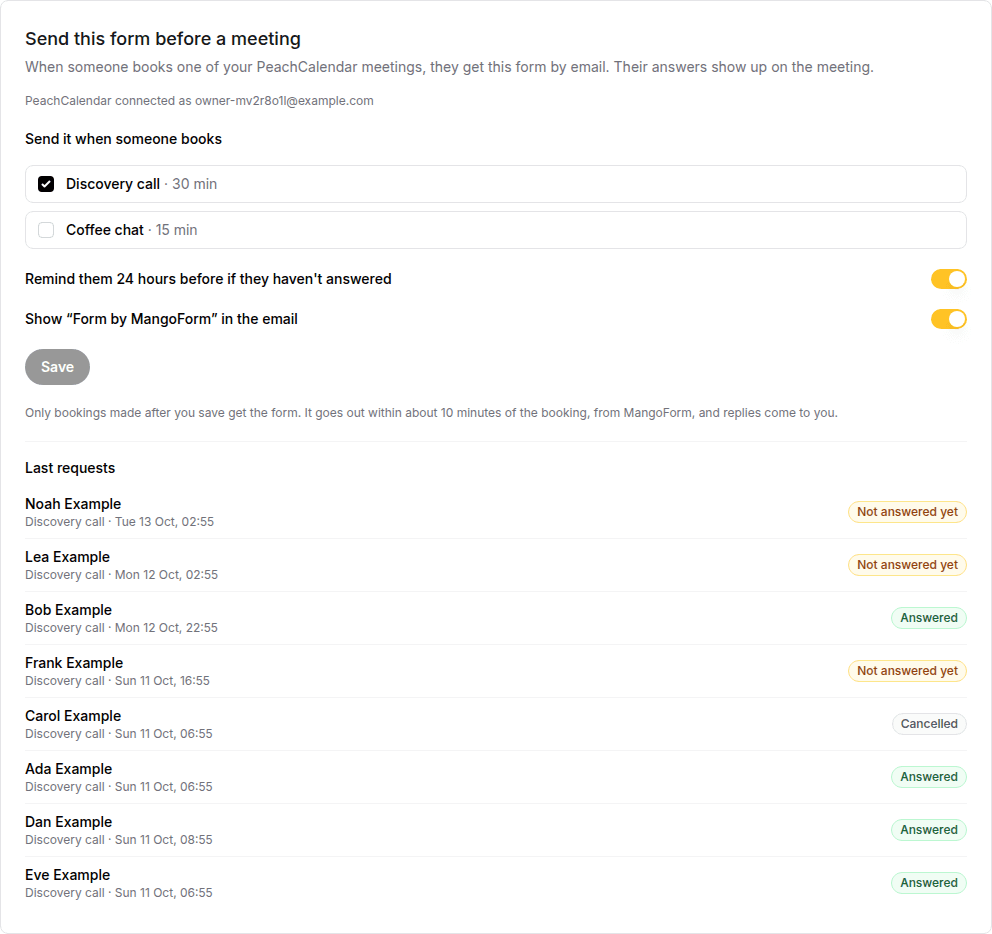Click the "Send this form before a meeting" heading
The width and height of the screenshot is (992, 934).
click(x=163, y=39)
